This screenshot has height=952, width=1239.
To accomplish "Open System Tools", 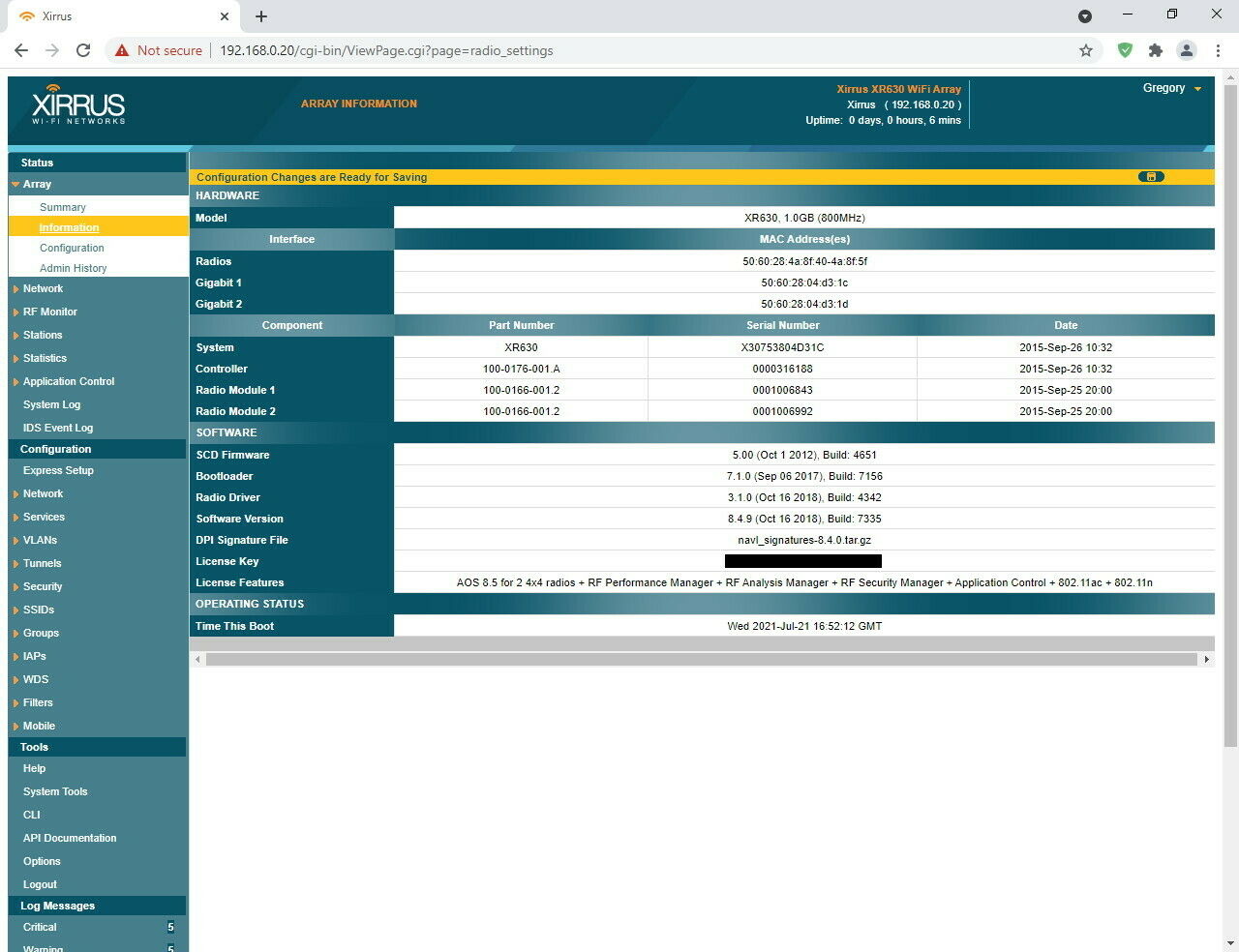I will pos(55,791).
